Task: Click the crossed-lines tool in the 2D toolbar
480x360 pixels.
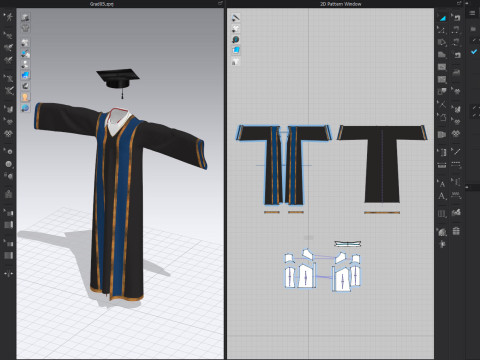Action: tap(442, 105)
